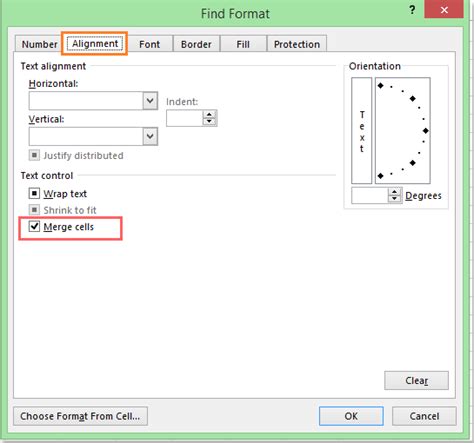Click the help question mark icon

[412, 10]
